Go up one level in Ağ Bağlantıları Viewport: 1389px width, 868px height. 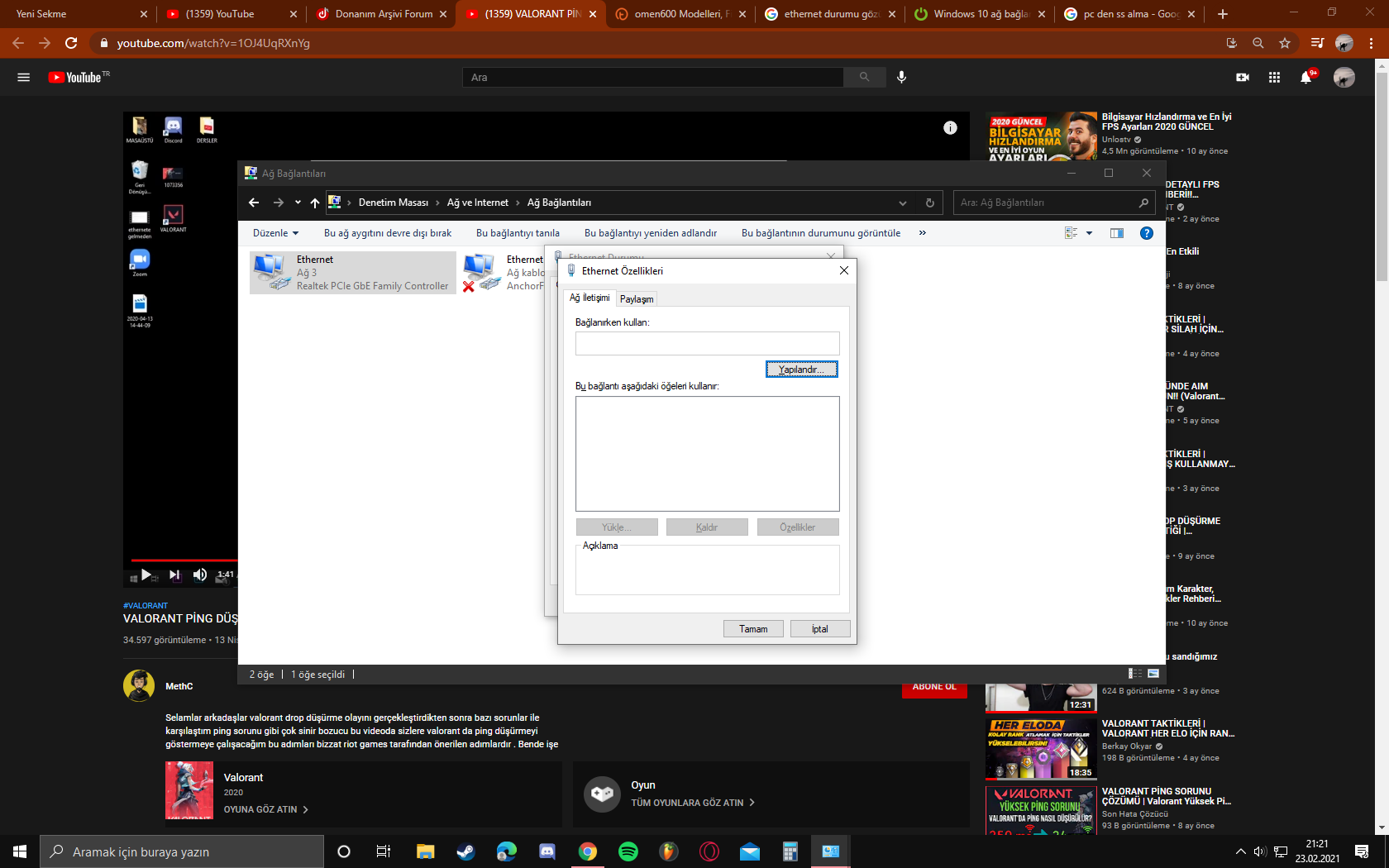coord(315,203)
